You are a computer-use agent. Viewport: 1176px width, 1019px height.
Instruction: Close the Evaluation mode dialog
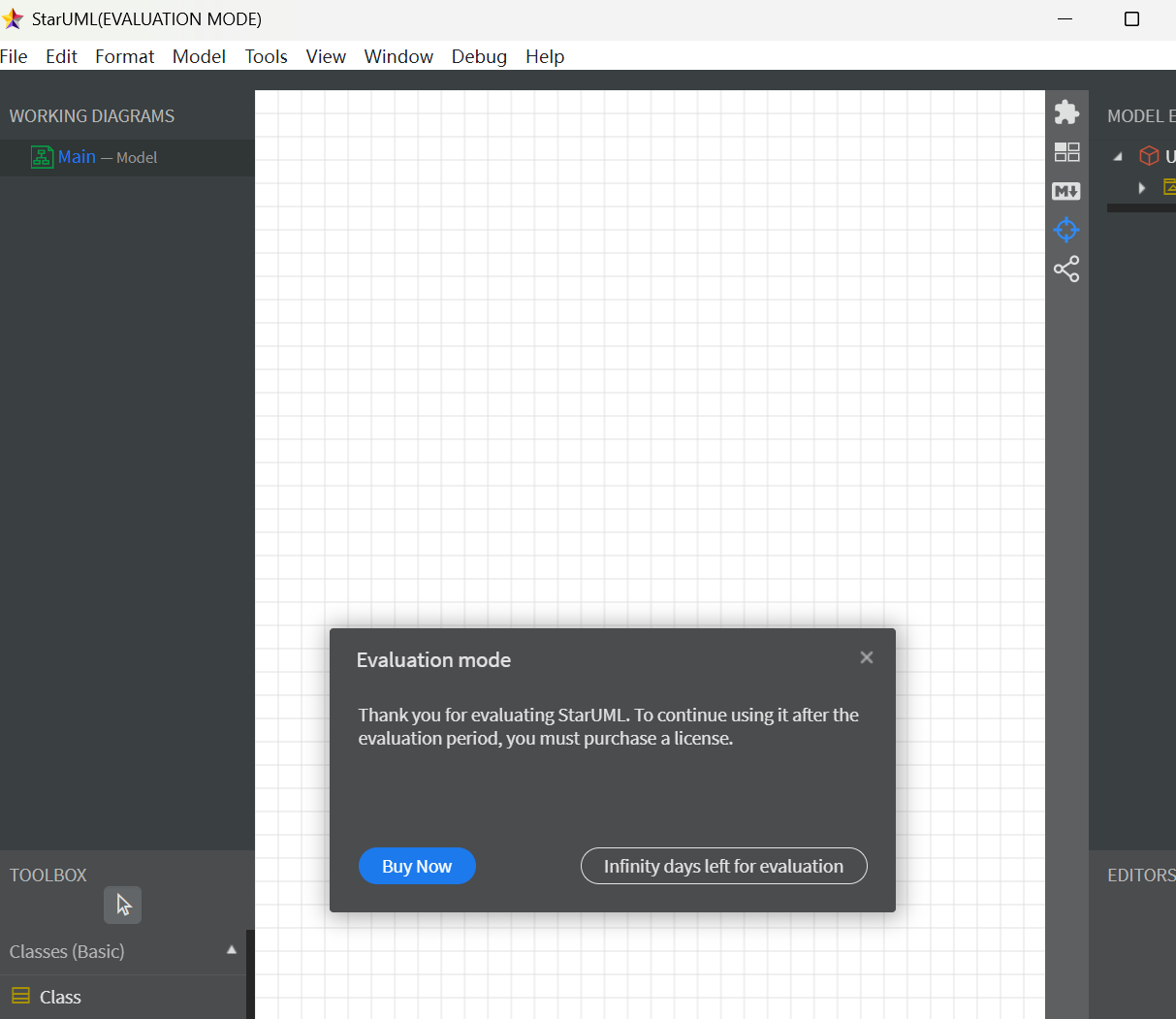[867, 657]
